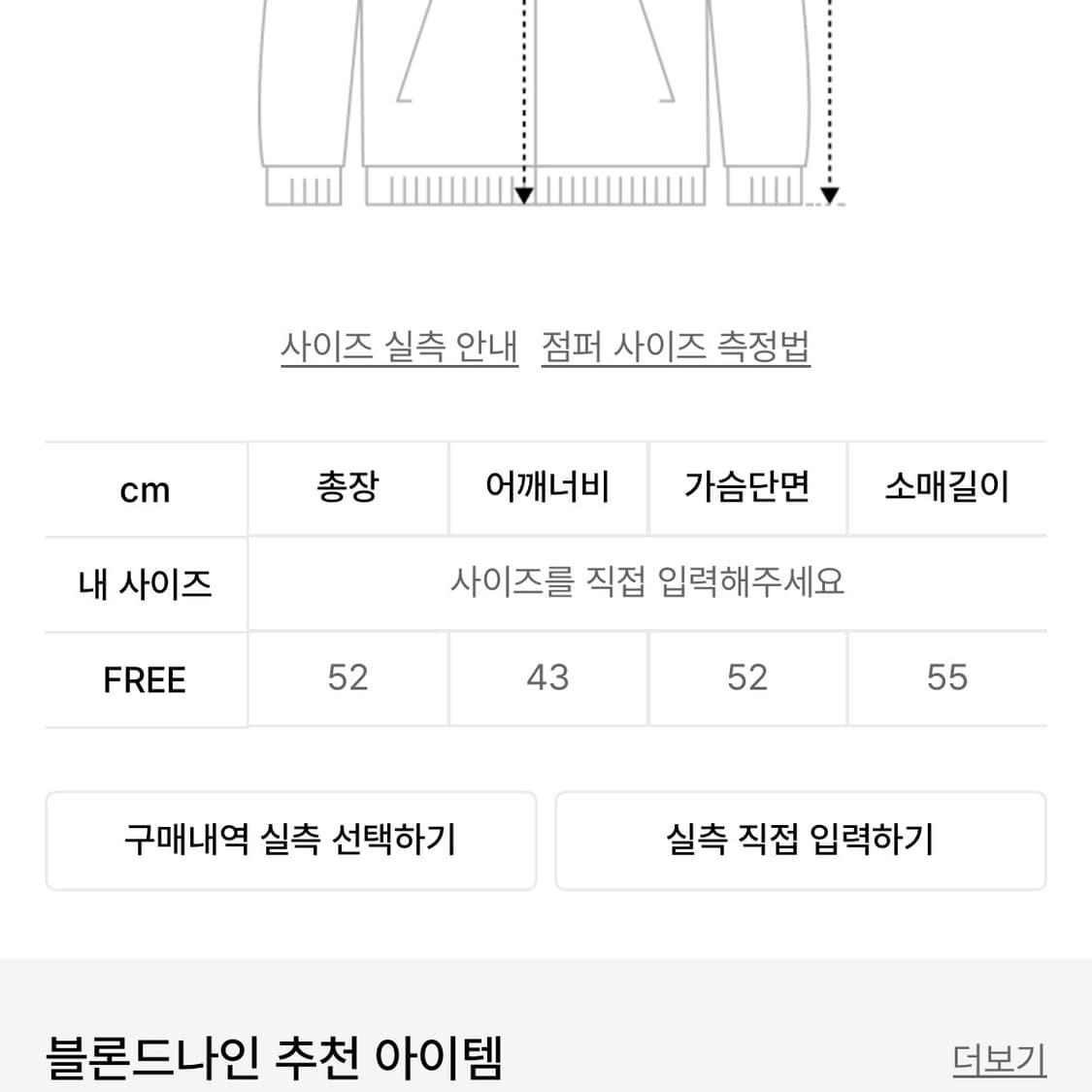Click the 소매길이 column header
Image resolution: width=1092 pixels, height=1092 pixels.
click(x=946, y=488)
